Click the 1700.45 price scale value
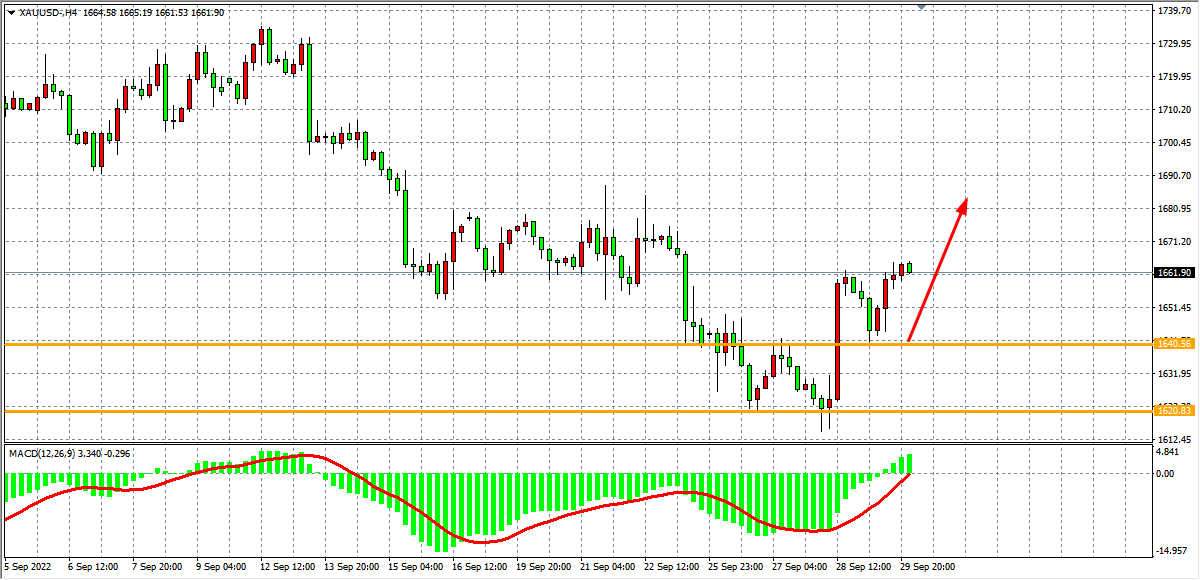 [1172, 143]
